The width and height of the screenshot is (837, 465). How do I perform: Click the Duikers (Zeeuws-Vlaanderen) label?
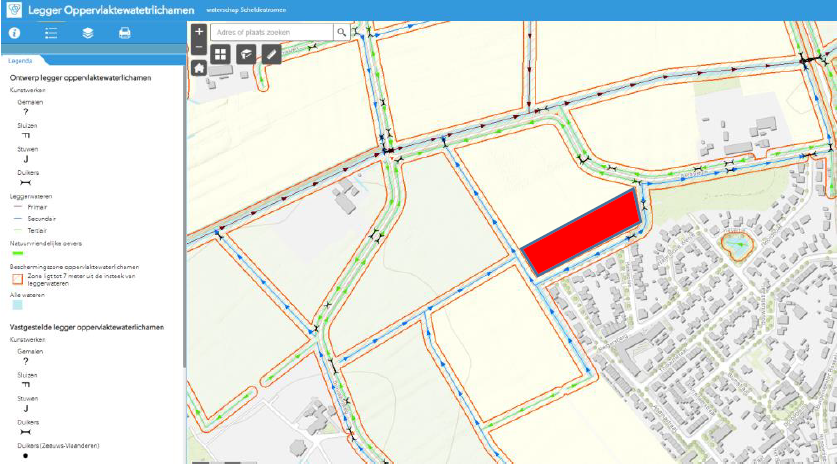(x=58, y=446)
